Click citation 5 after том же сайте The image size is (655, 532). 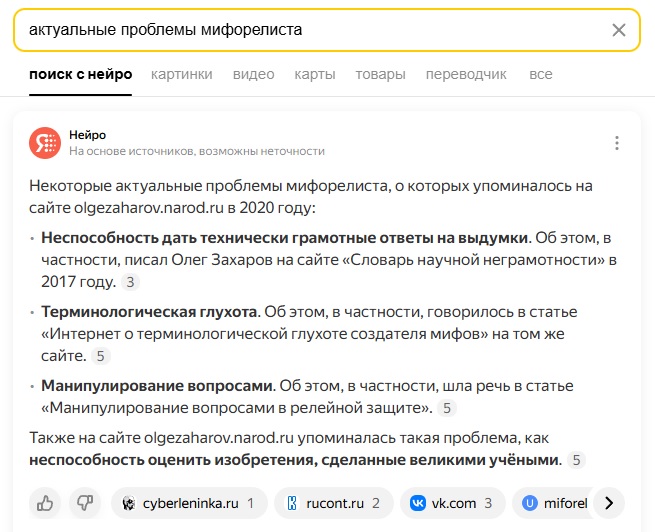[x=101, y=356]
